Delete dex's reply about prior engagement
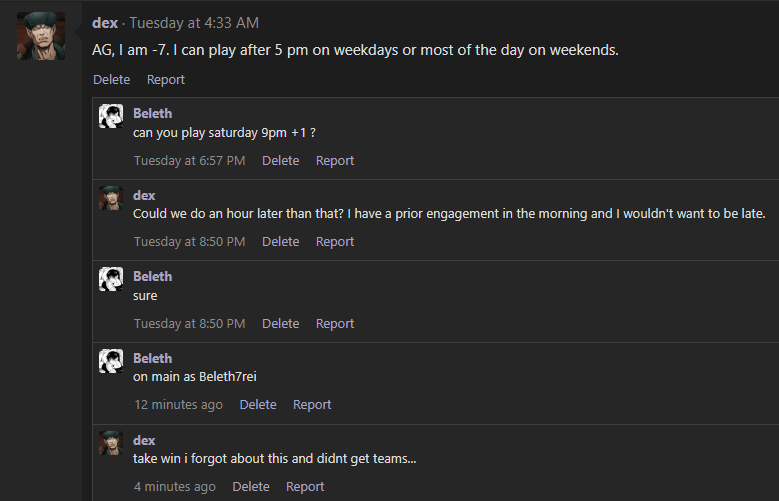The height and width of the screenshot is (501, 779). click(280, 242)
